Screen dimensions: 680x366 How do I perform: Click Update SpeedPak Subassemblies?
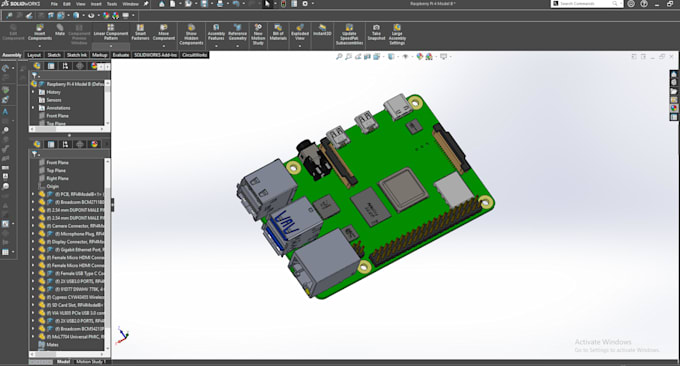[349, 35]
